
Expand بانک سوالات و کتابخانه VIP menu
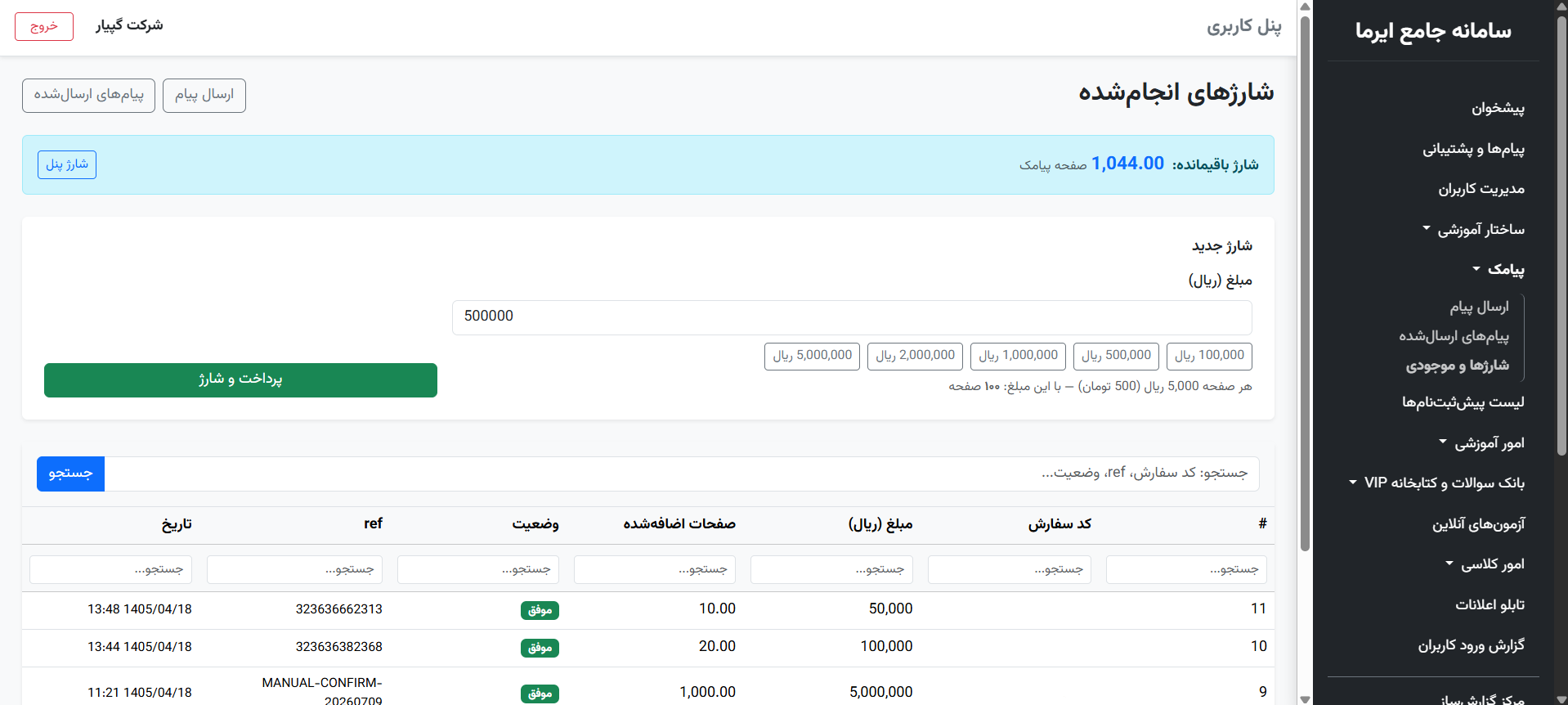pyautogui.click(x=1436, y=483)
